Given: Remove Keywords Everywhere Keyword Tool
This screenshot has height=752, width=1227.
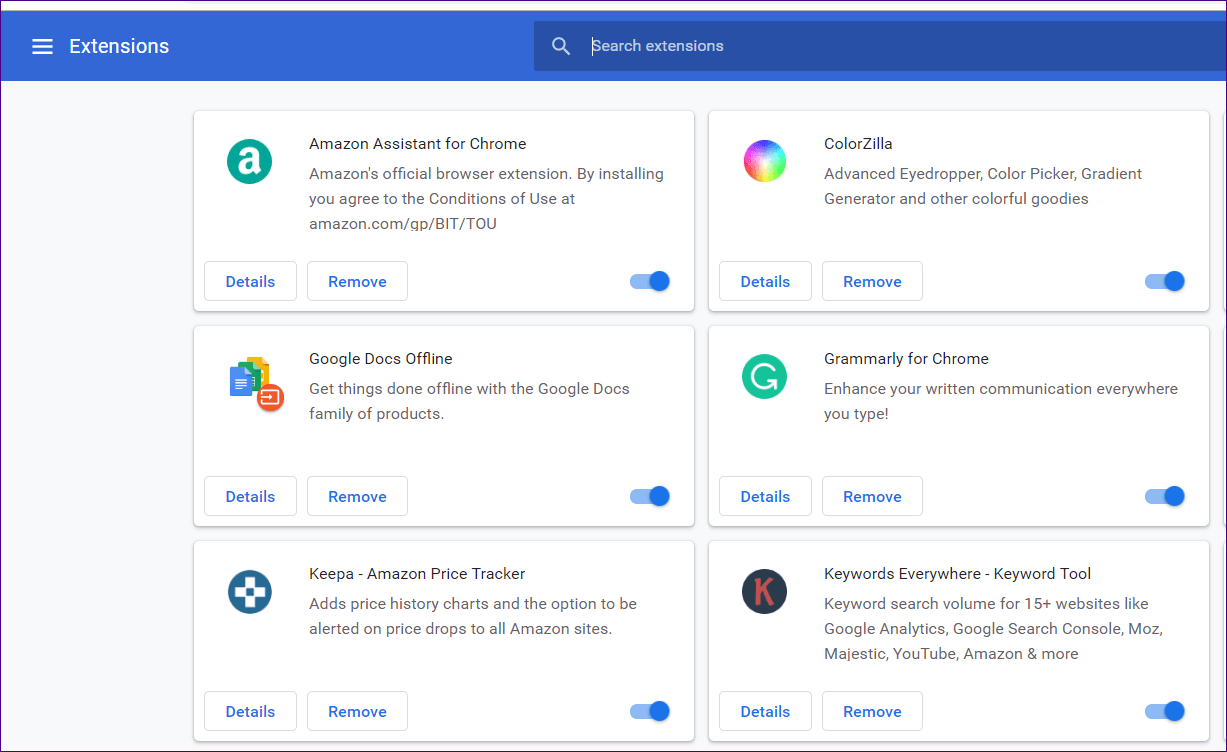Looking at the screenshot, I should [872, 711].
